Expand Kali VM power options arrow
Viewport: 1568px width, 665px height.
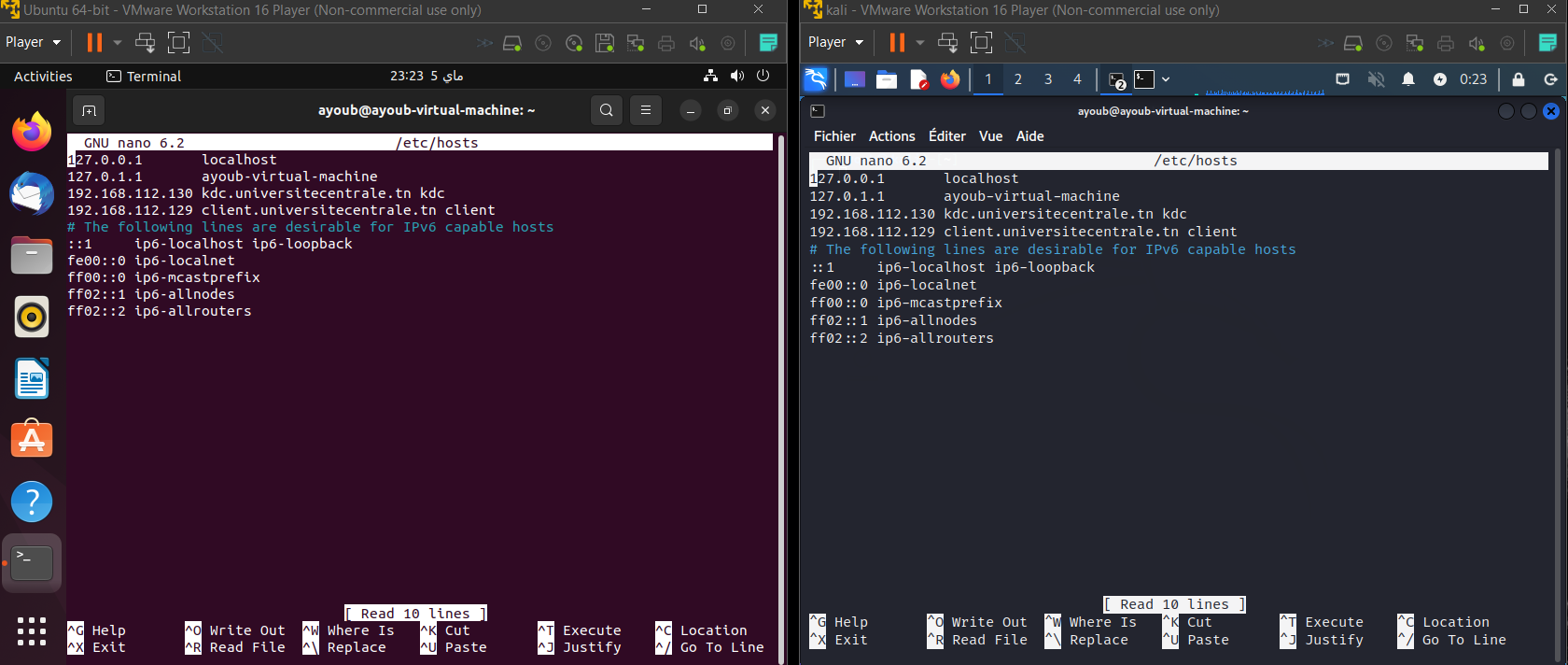click(920, 42)
